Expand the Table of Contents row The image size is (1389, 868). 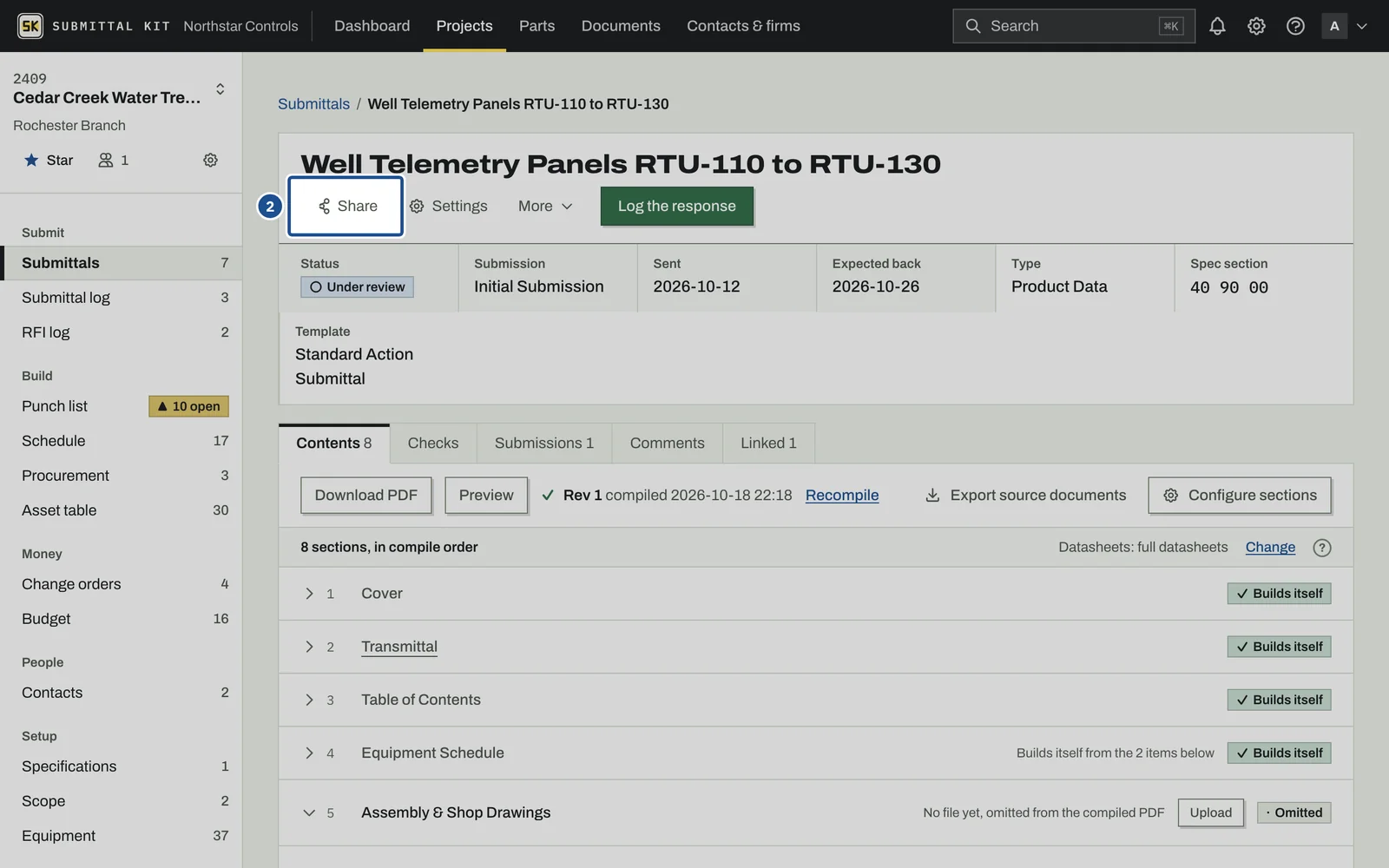click(309, 700)
